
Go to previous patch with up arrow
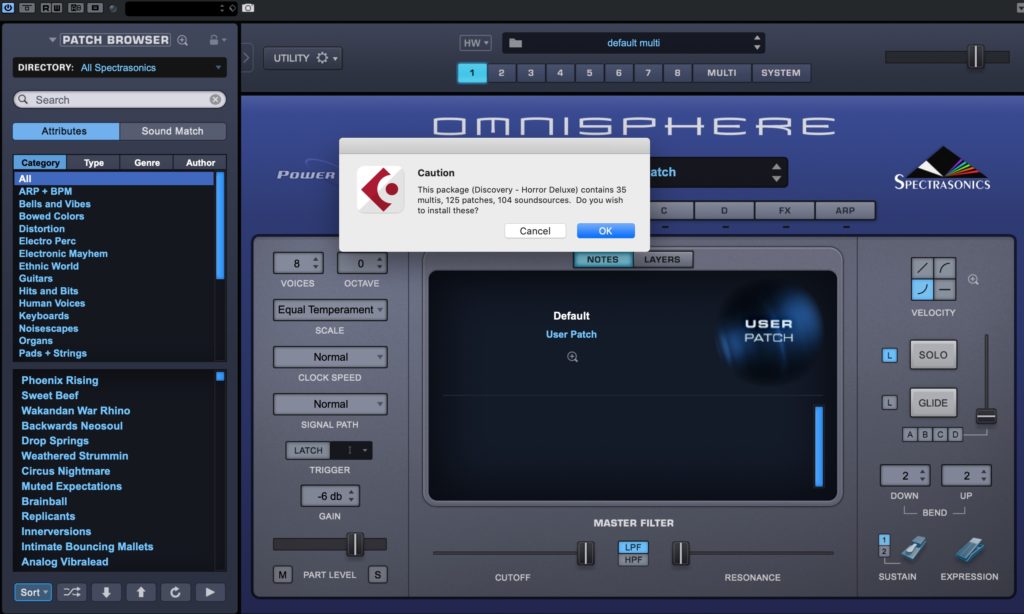pyautogui.click(x=140, y=592)
